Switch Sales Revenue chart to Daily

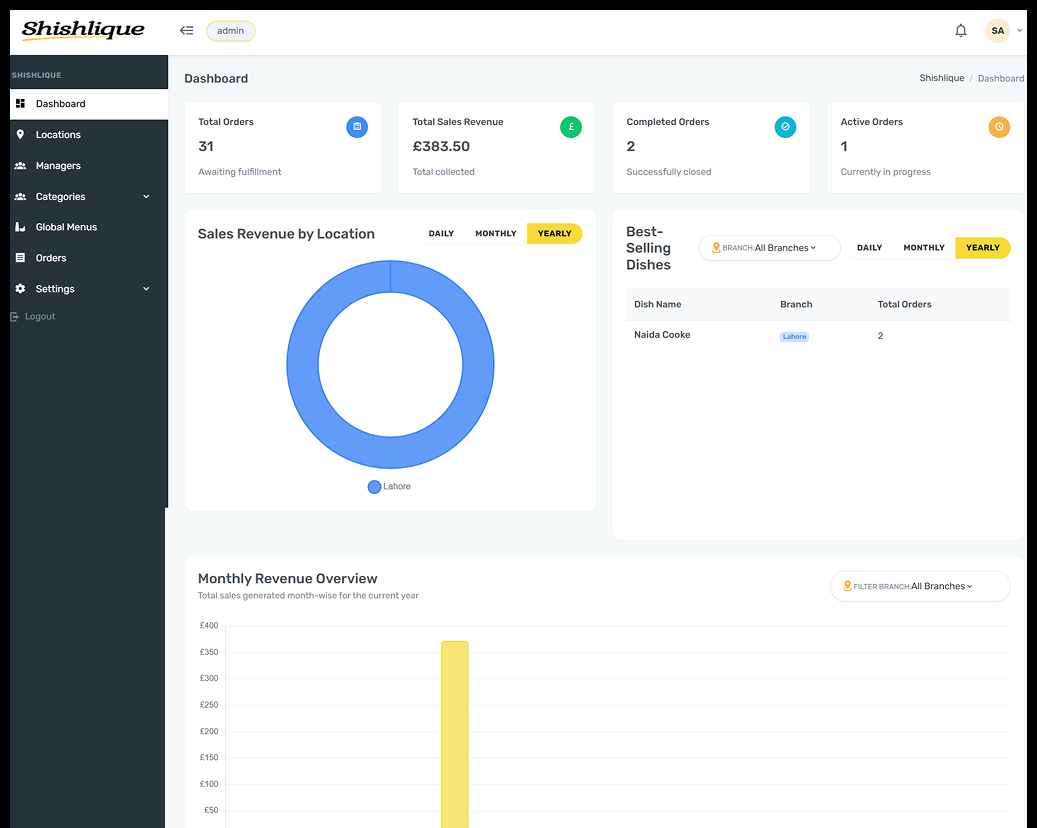(x=441, y=233)
